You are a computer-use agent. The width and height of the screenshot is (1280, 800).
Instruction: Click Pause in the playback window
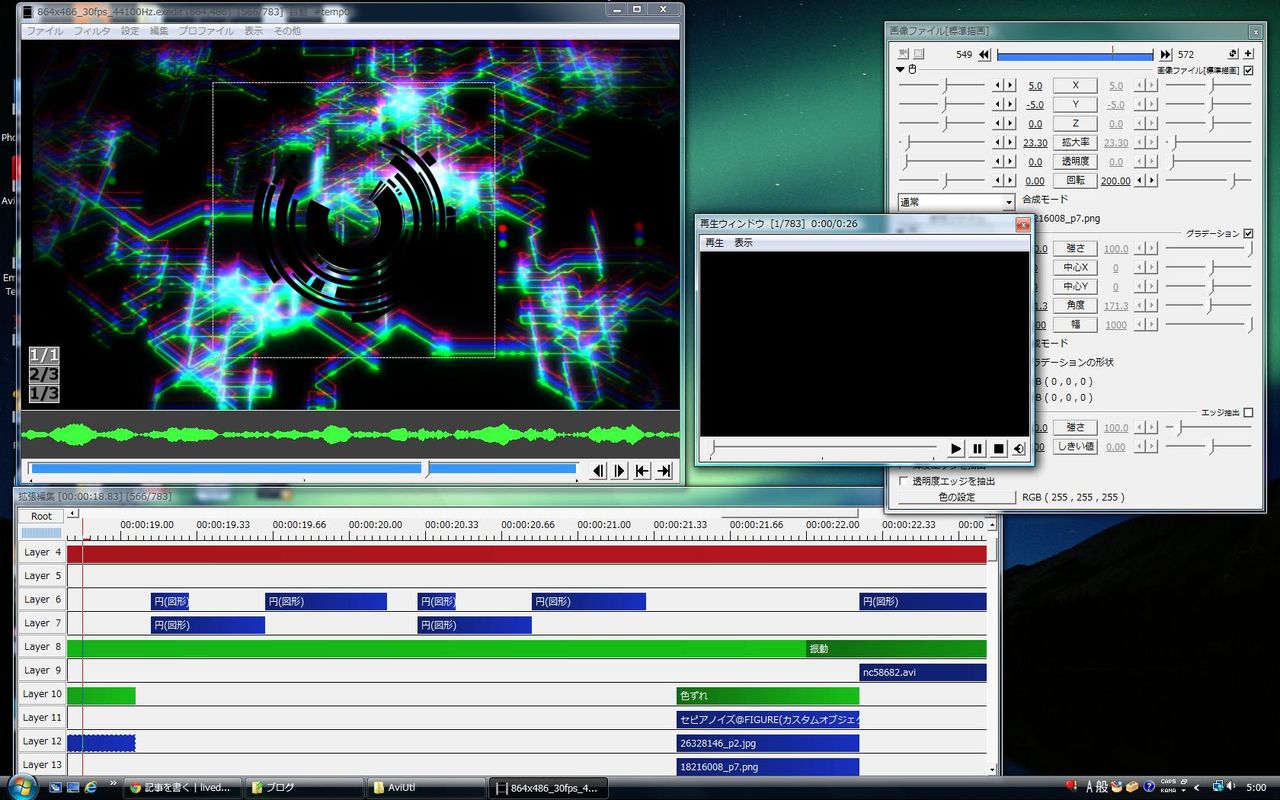[977, 449]
